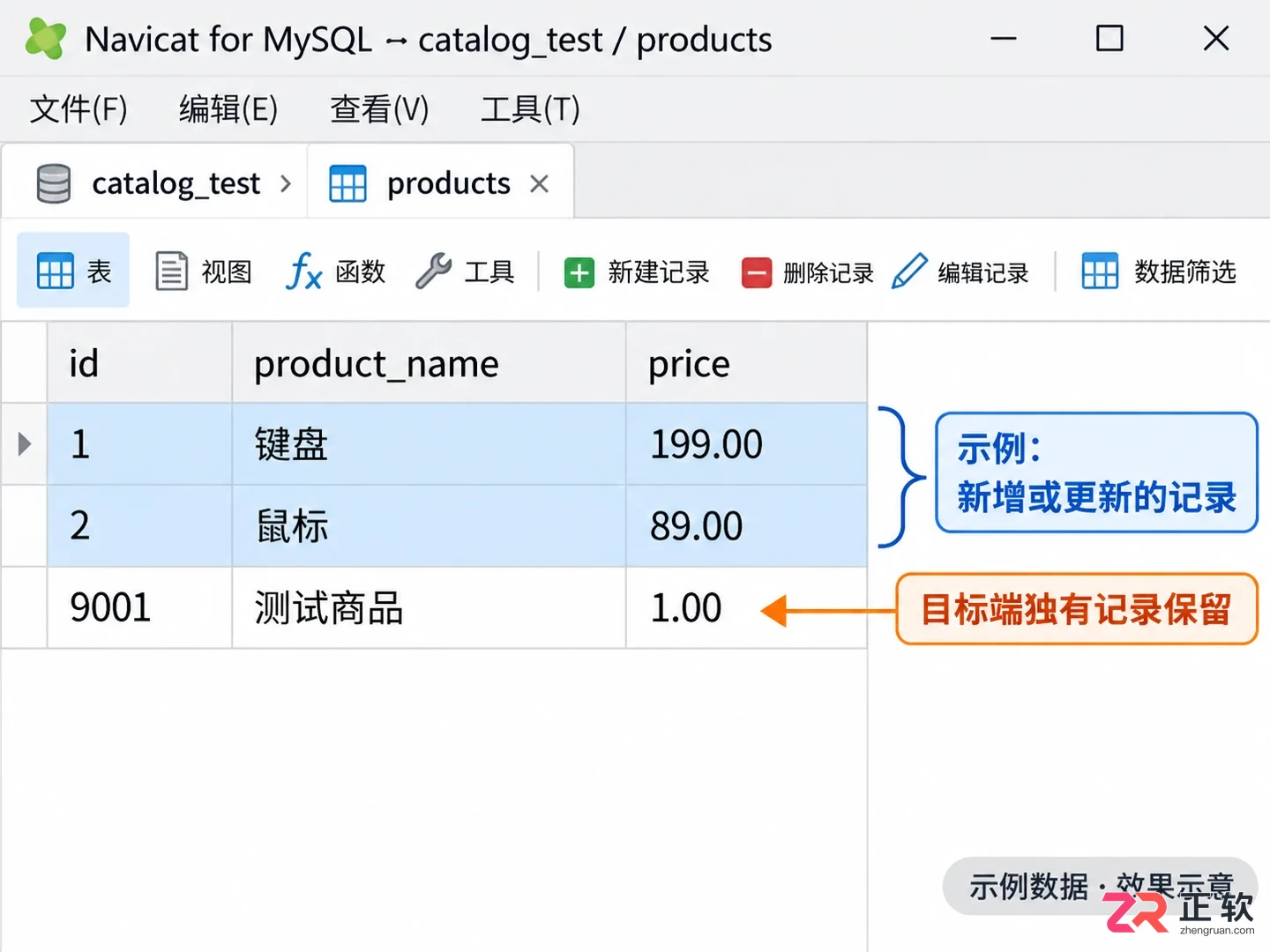Image resolution: width=1270 pixels, height=952 pixels.
Task: Click the 数据筛选 filter grid icon
Action: (x=1100, y=271)
